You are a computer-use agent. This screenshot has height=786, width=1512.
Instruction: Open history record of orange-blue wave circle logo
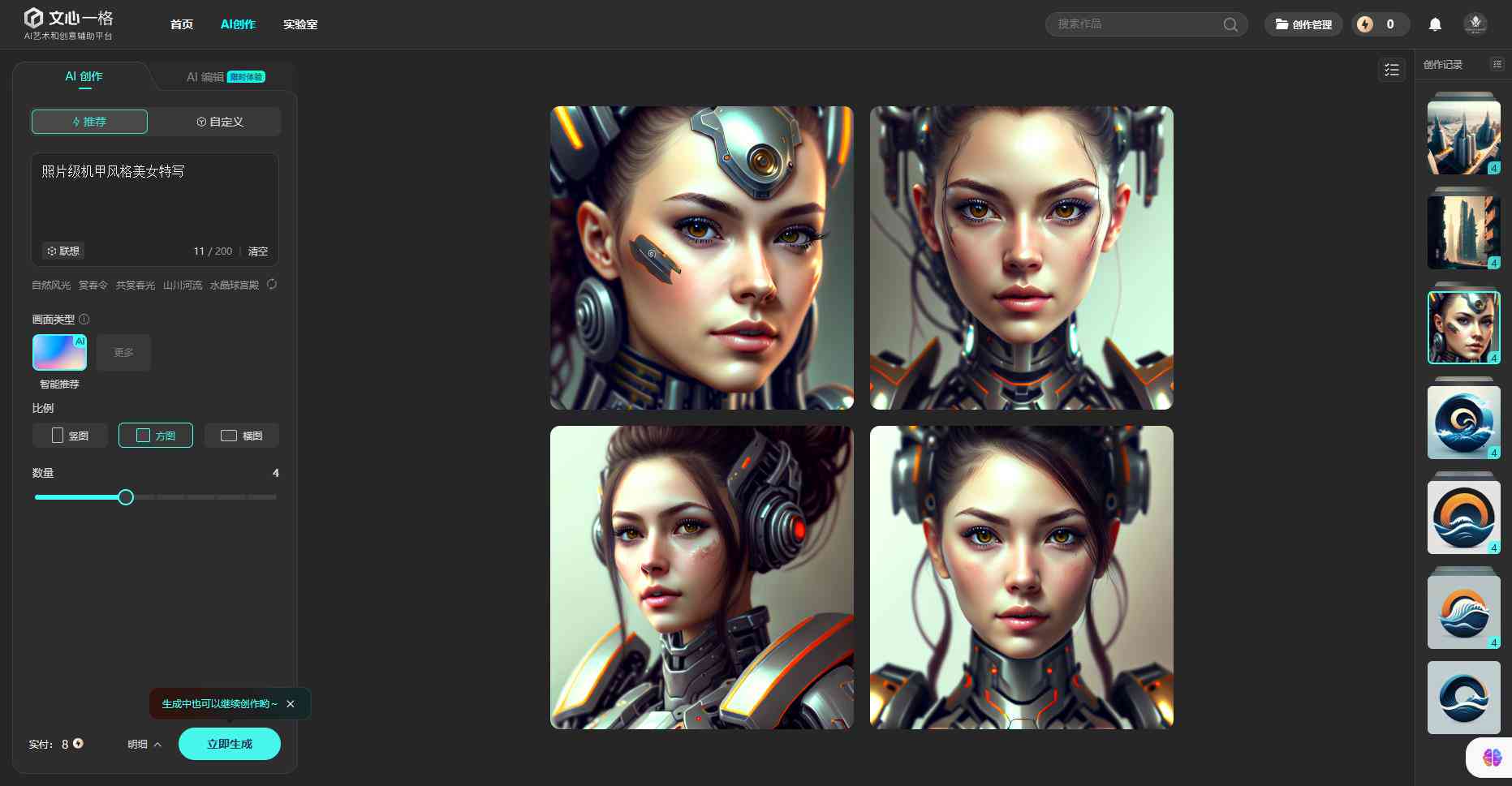(x=1464, y=612)
